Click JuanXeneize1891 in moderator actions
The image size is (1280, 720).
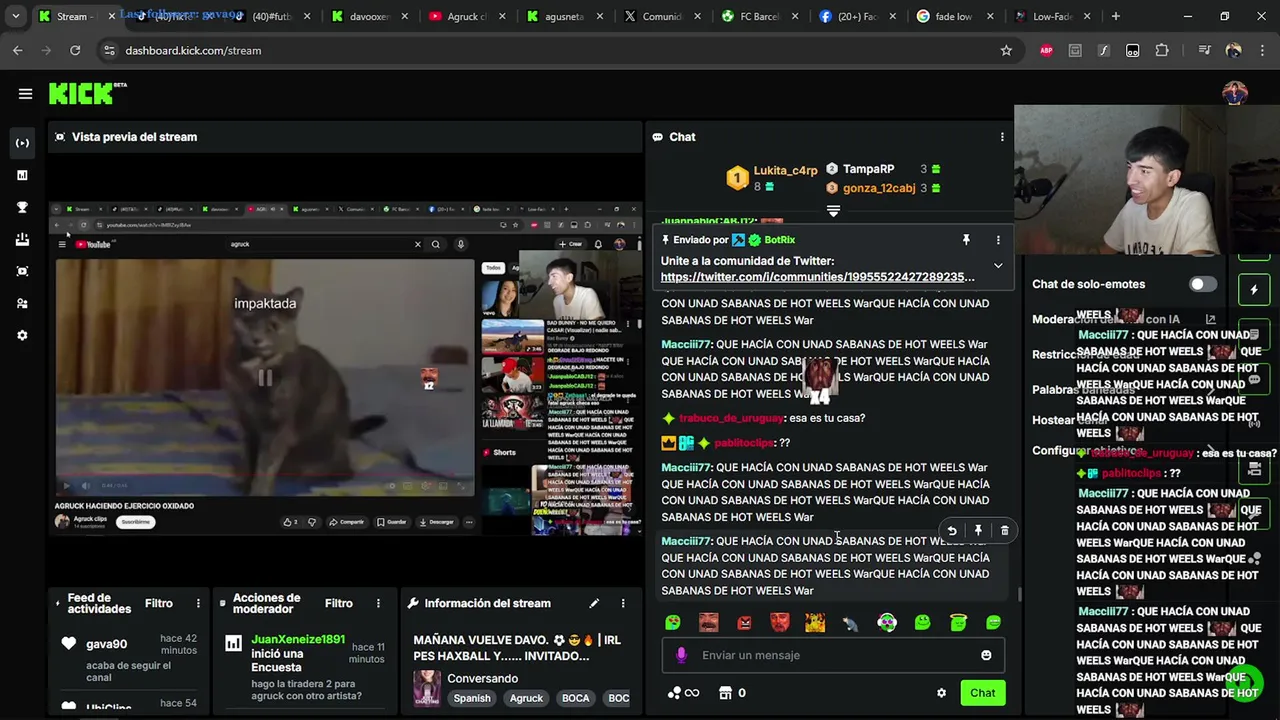point(298,639)
